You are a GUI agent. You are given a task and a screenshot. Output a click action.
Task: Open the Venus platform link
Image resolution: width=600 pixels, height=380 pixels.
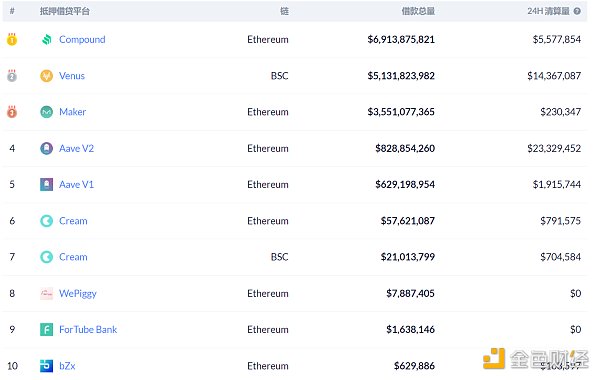pyautogui.click(x=72, y=76)
